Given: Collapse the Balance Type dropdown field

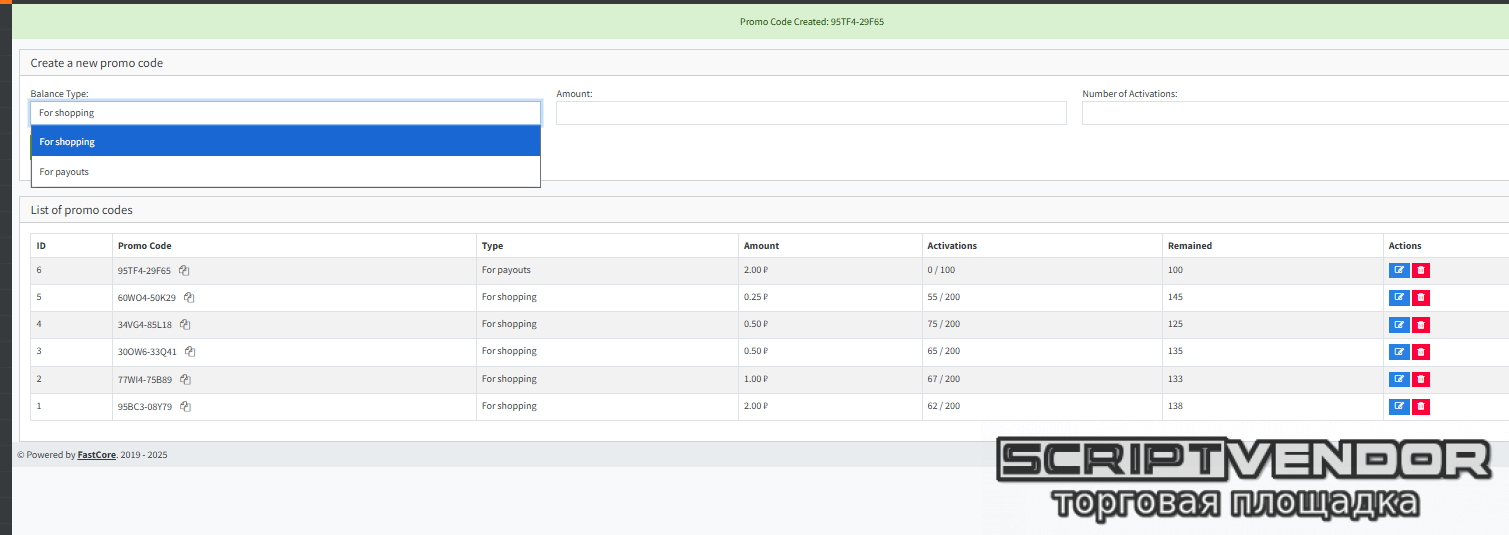Looking at the screenshot, I should pyautogui.click(x=285, y=113).
